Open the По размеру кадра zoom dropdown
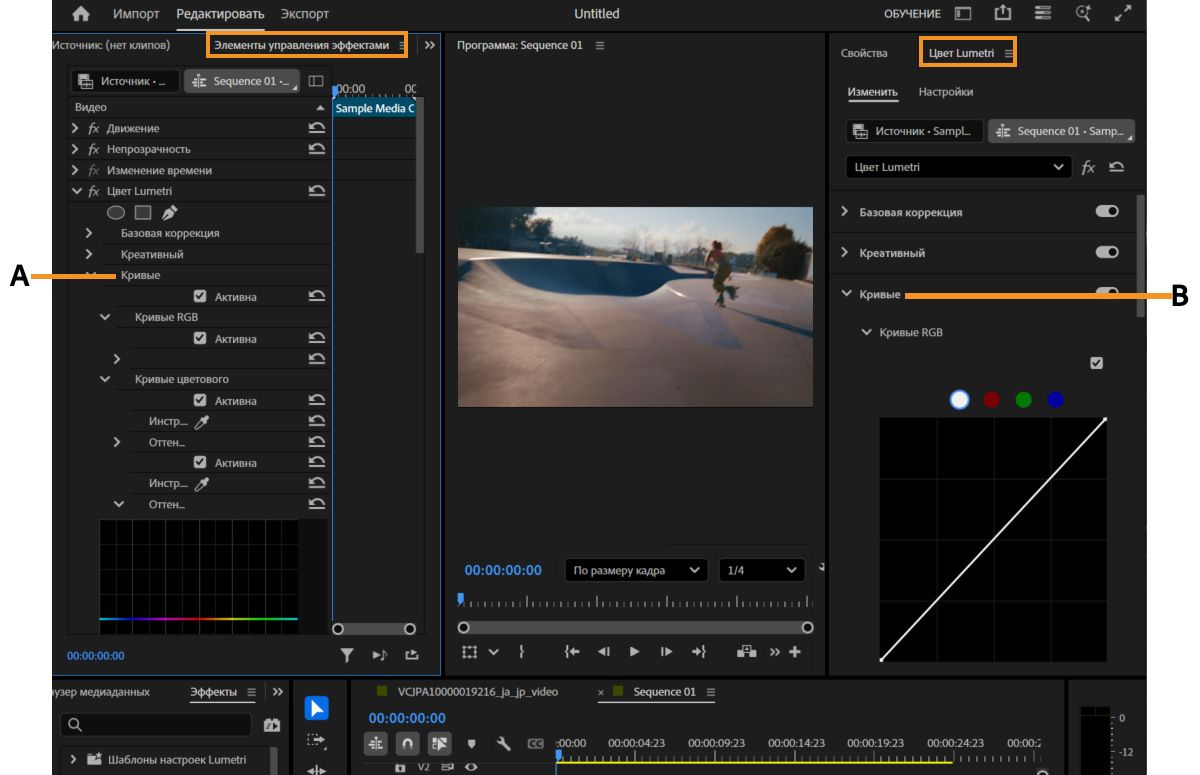This screenshot has width=1200, height=775. [x=636, y=570]
